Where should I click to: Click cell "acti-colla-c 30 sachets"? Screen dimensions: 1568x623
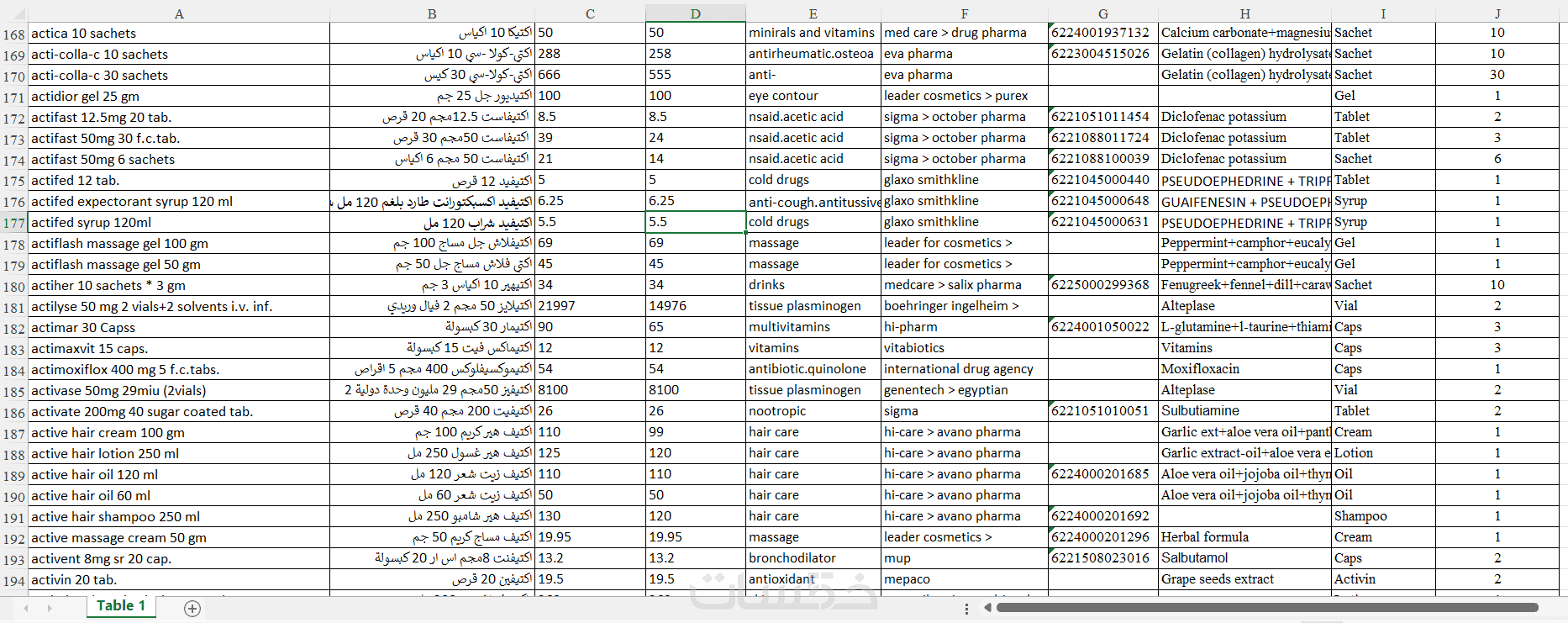point(179,76)
